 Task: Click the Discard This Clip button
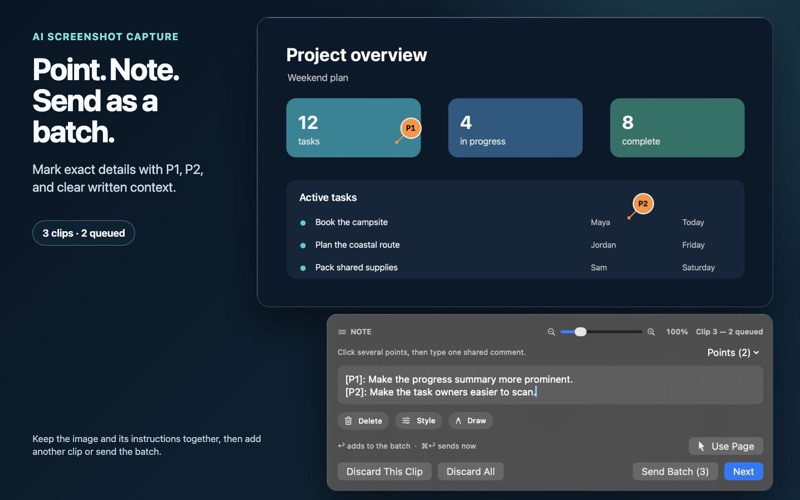click(384, 472)
